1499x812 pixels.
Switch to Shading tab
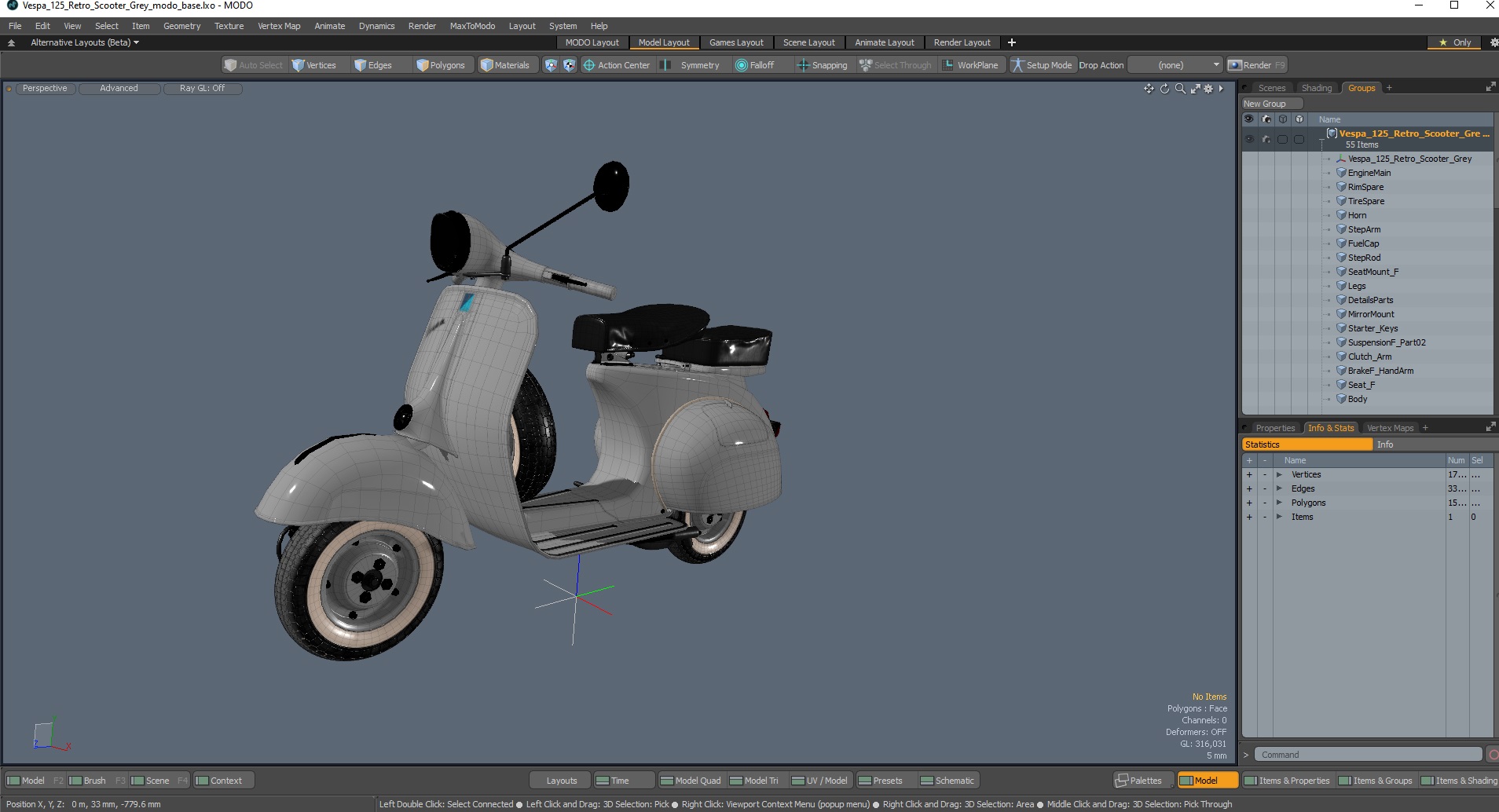(1316, 88)
